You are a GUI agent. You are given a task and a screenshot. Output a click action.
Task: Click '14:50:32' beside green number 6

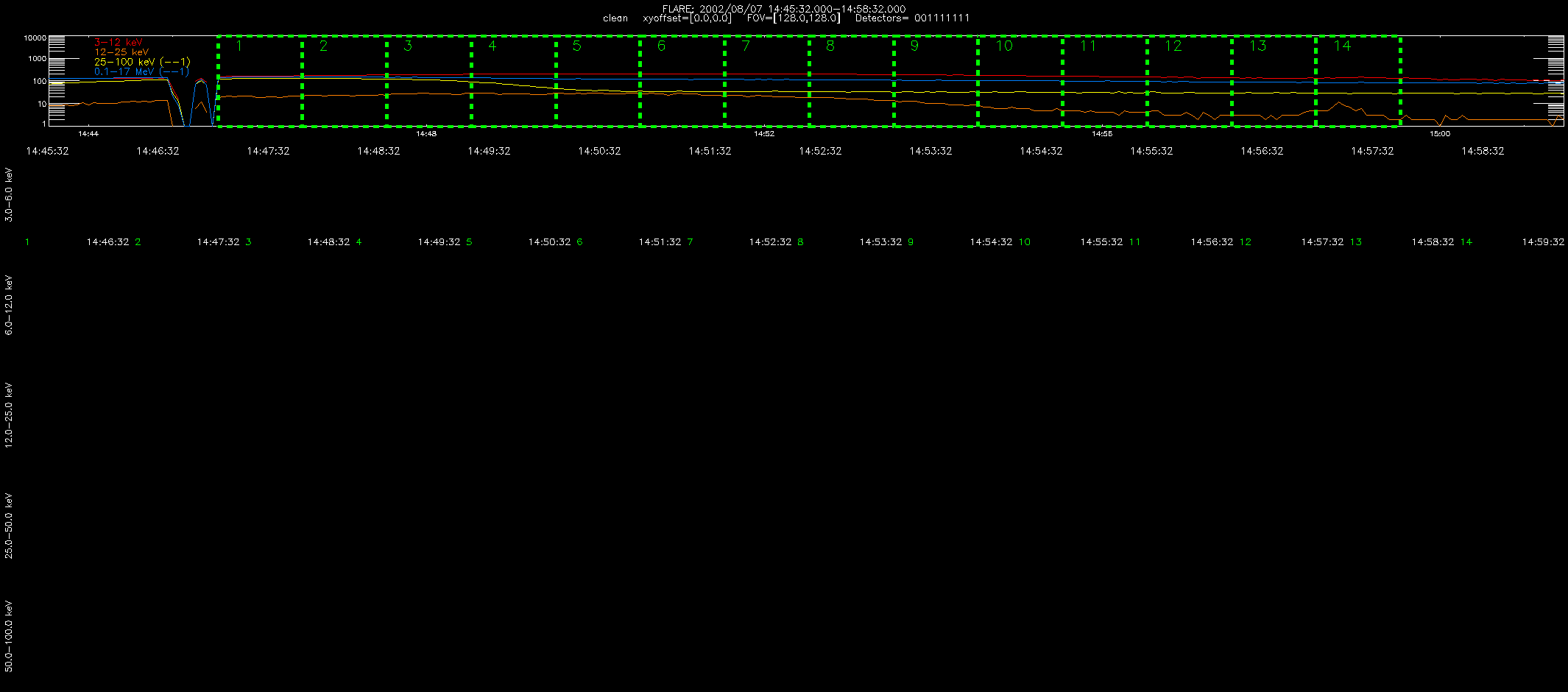click(x=549, y=242)
